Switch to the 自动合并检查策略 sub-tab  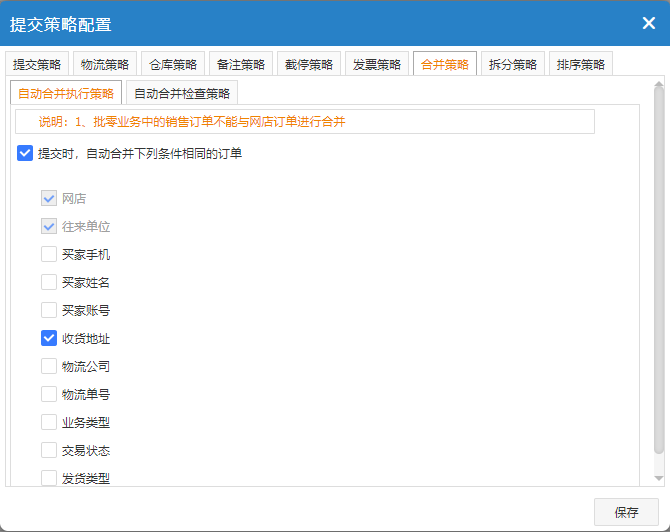pos(182,93)
